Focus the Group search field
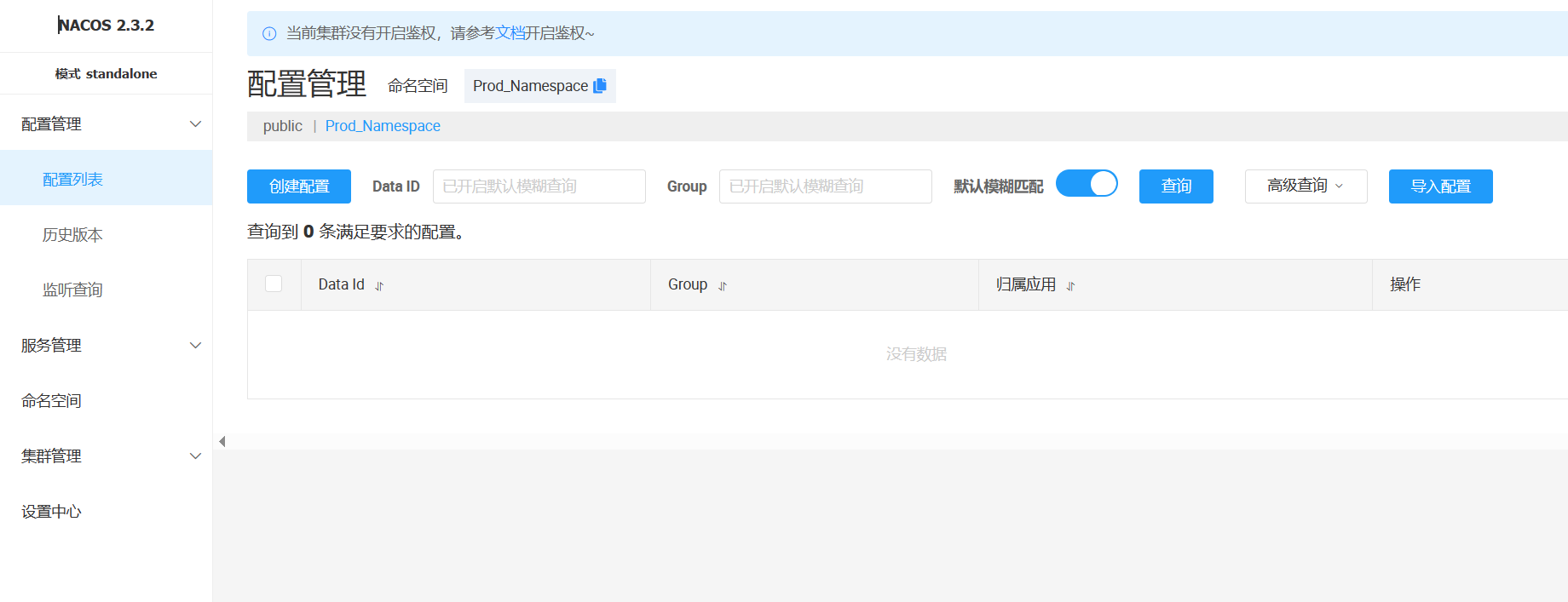 (x=825, y=186)
